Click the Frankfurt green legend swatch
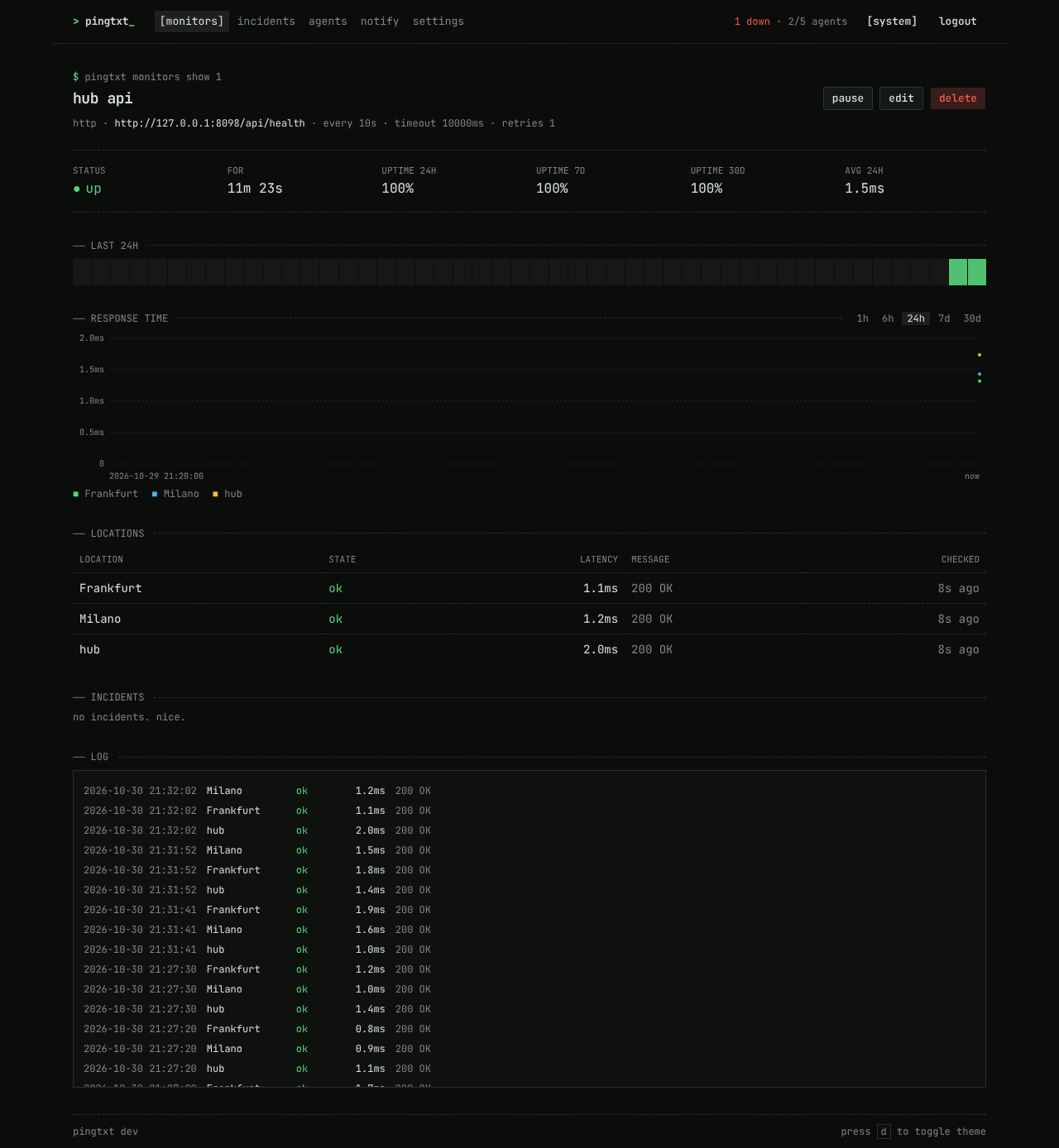 pyautogui.click(x=76, y=494)
